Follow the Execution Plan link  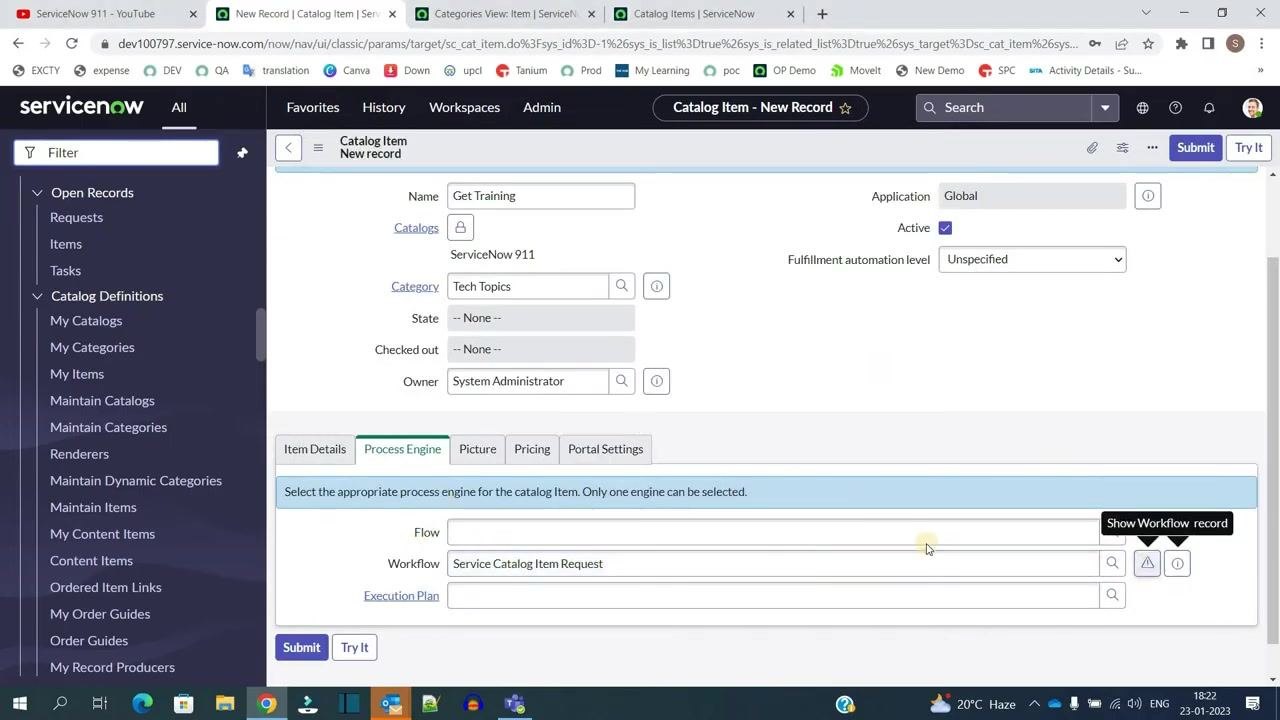tap(401, 596)
